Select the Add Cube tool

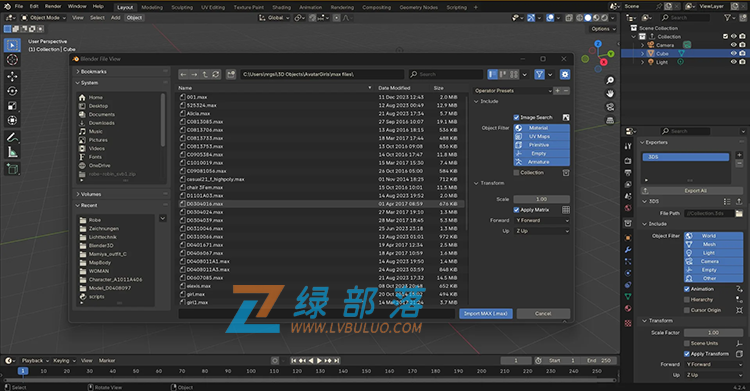12,169
